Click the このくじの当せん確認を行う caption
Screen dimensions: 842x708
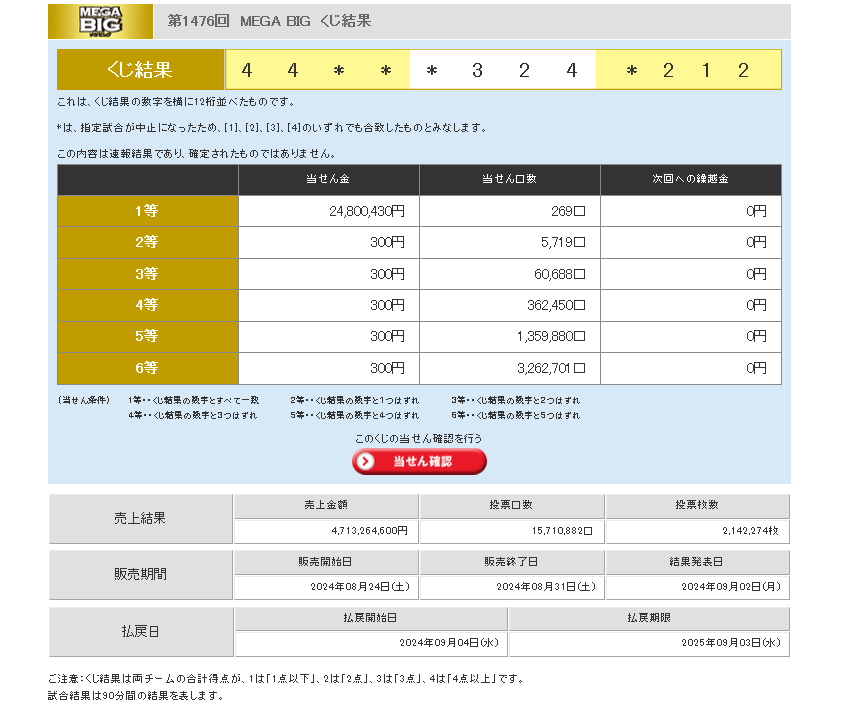418,439
